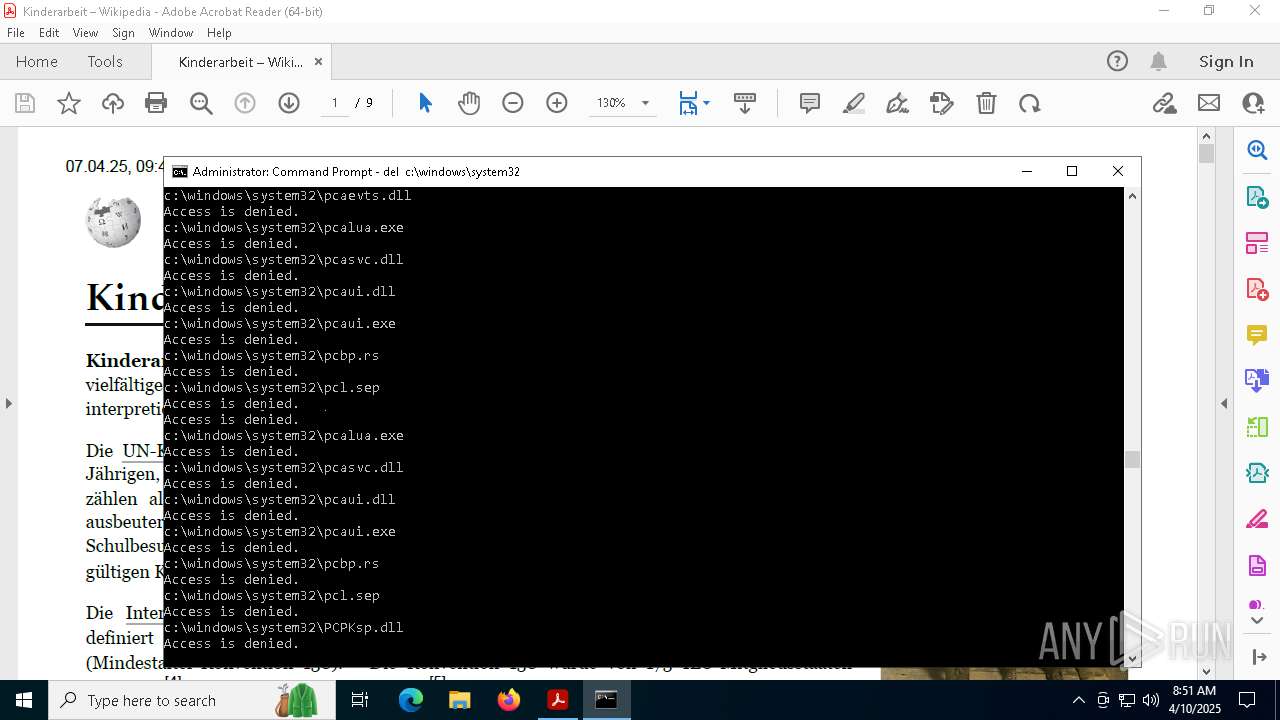
Task: Open Task View on the taskbar
Action: (360, 700)
